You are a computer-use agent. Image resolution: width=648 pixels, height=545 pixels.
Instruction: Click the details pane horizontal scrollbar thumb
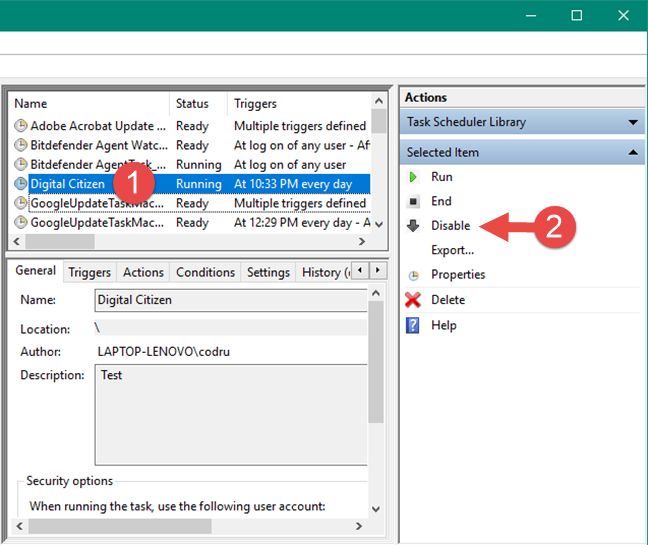point(120,526)
